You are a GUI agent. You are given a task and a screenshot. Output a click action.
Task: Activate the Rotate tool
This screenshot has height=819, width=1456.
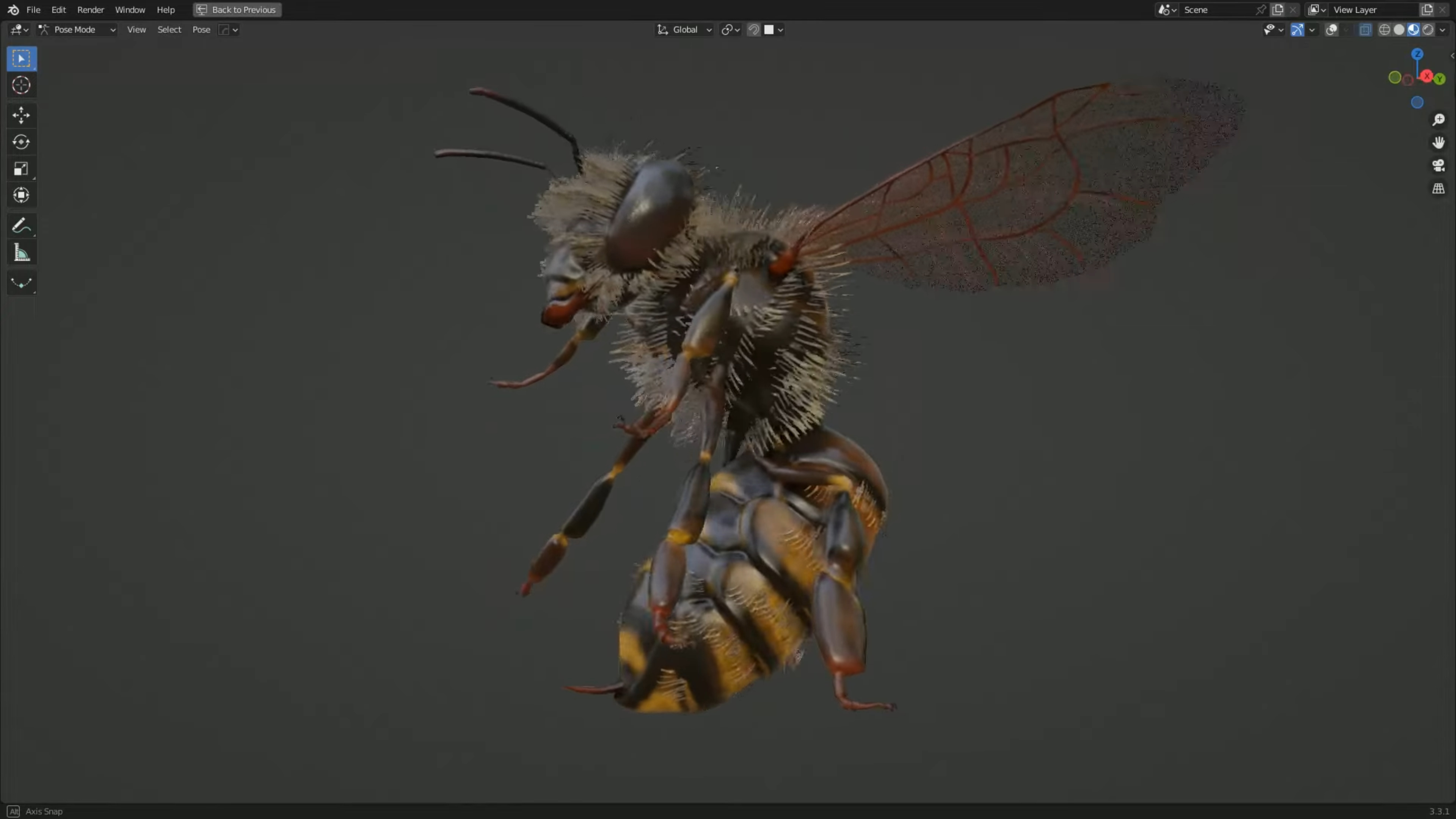click(22, 142)
